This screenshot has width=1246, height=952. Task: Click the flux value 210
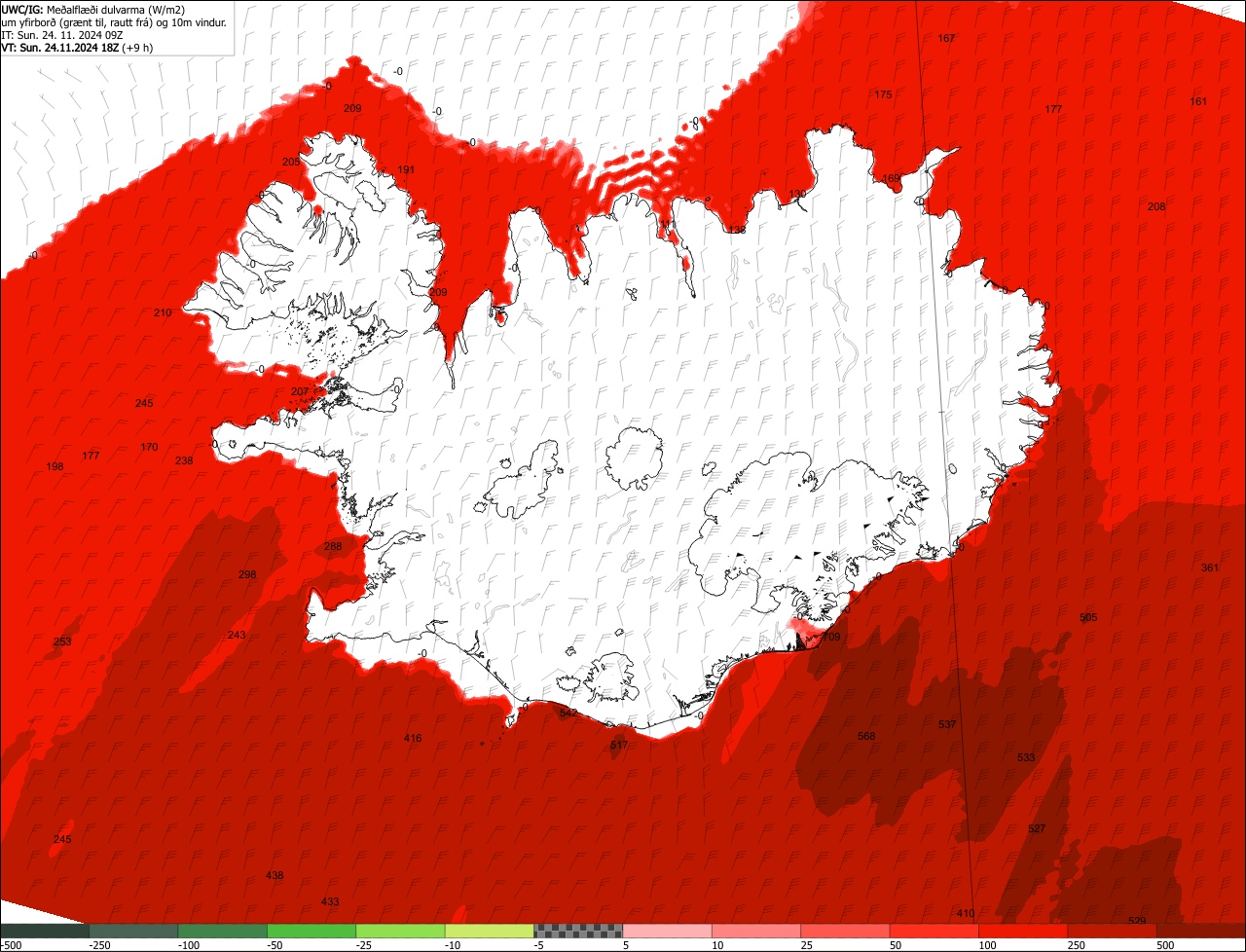(163, 312)
